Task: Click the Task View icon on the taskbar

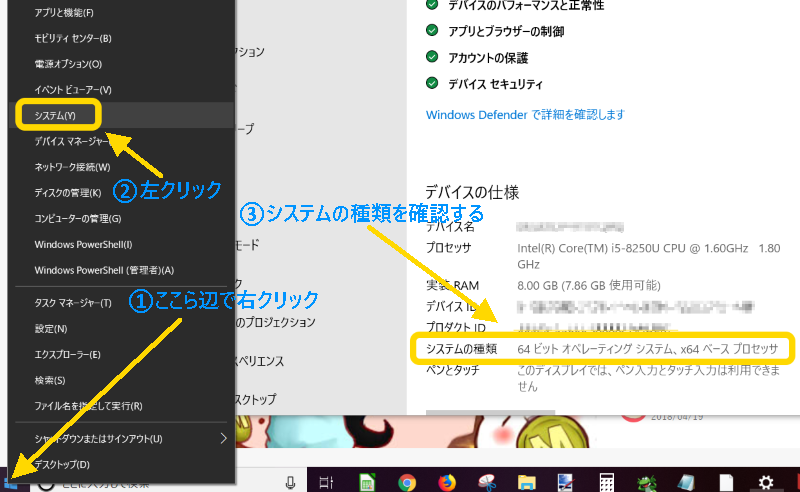Action: click(326, 482)
